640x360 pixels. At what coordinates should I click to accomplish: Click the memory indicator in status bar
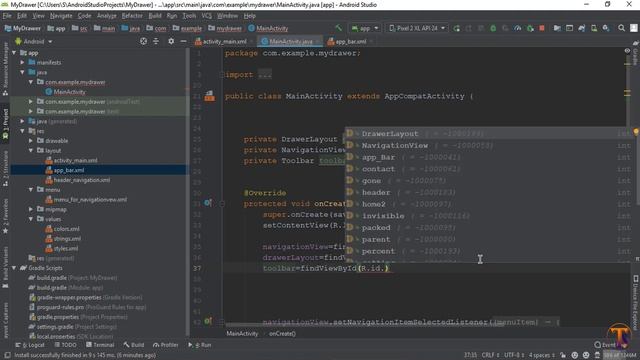(x=619, y=355)
